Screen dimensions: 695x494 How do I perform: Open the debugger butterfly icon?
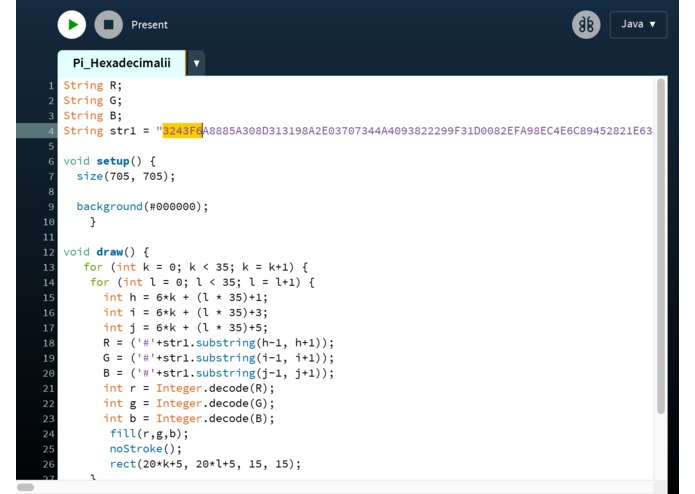(586, 24)
